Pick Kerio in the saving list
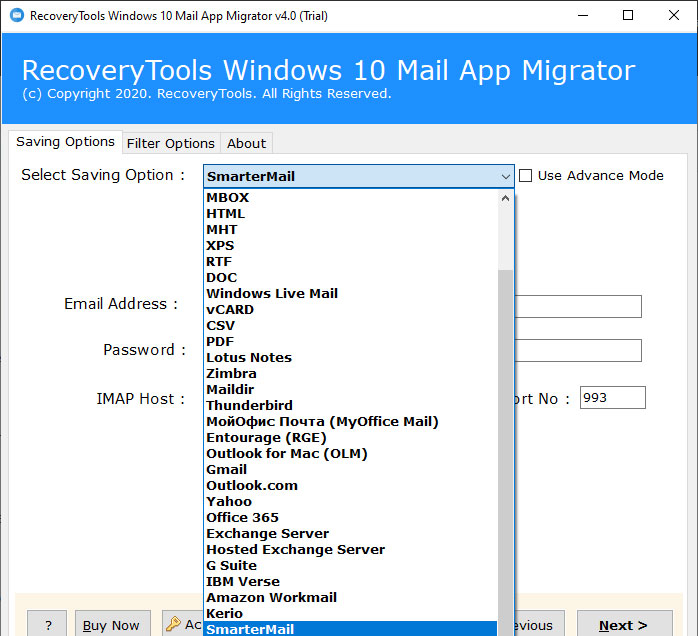This screenshot has height=636, width=698. click(x=351, y=614)
